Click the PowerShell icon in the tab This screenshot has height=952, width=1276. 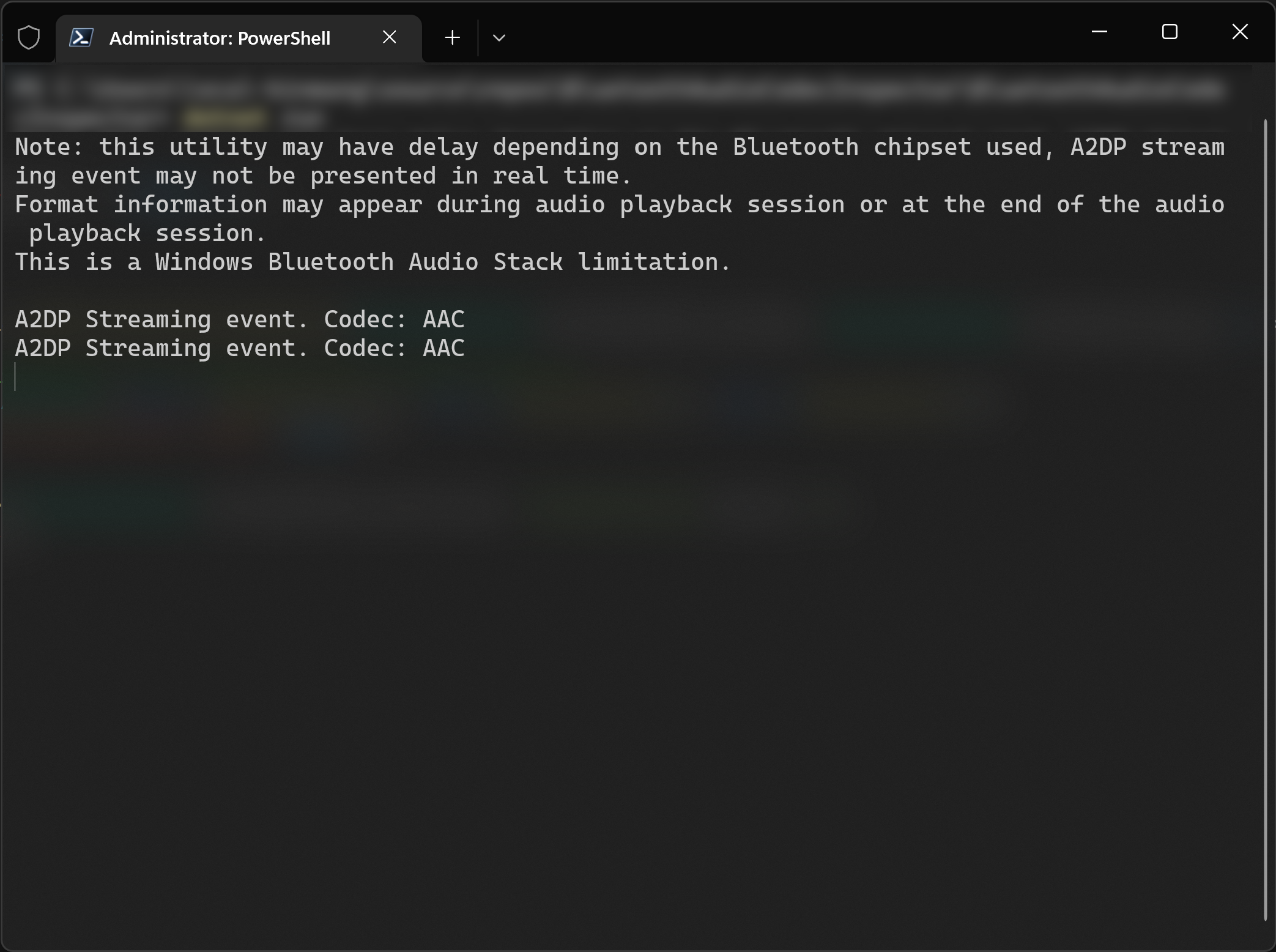pos(81,37)
